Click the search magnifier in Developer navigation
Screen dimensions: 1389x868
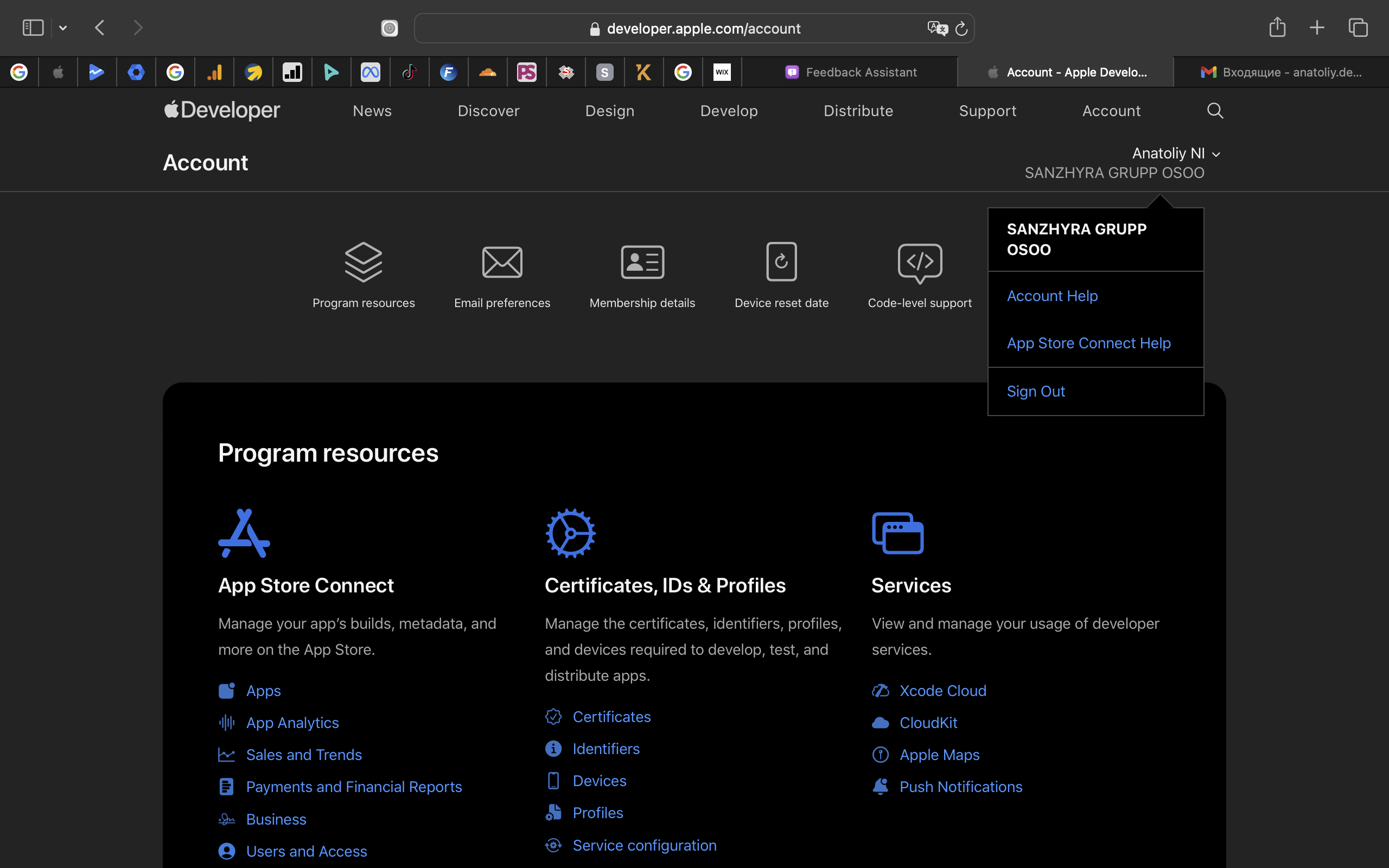pyautogui.click(x=1214, y=110)
